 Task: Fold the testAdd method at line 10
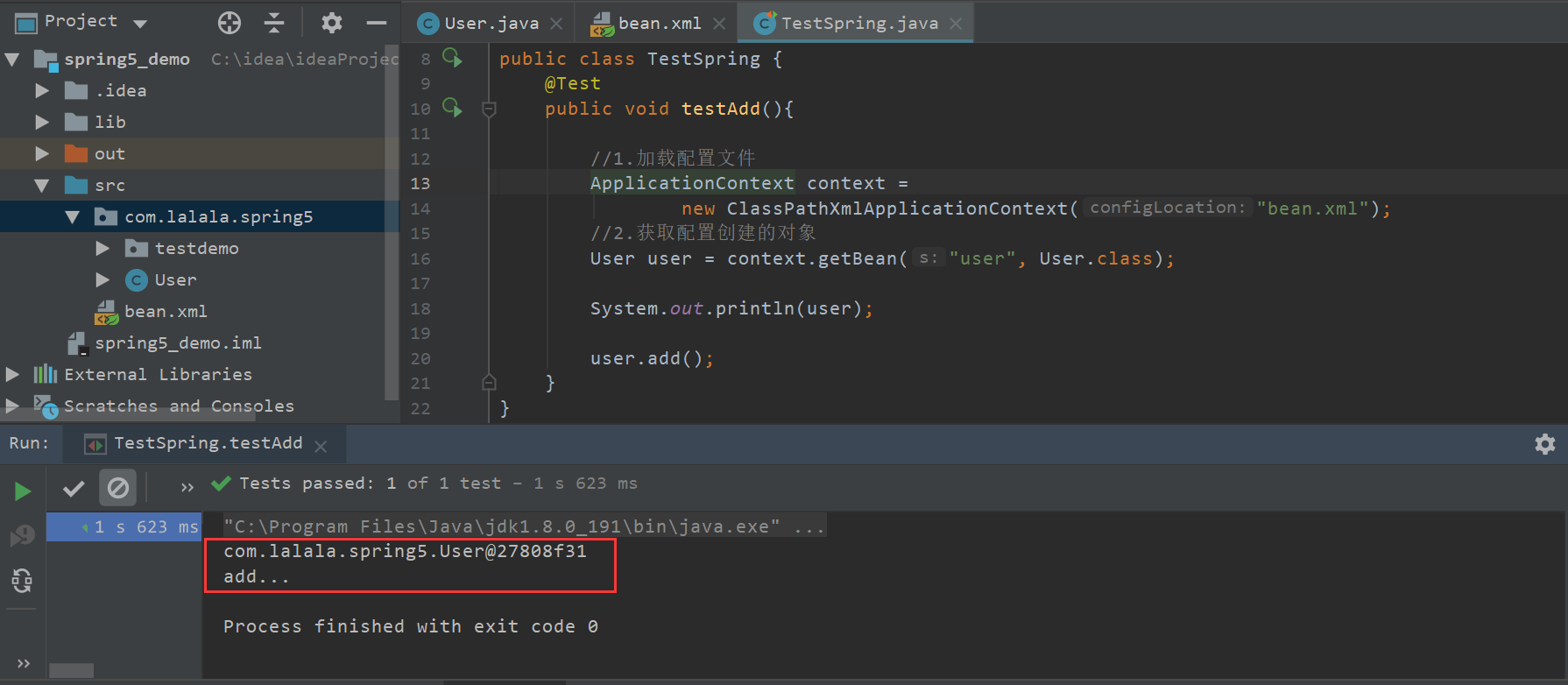pos(490,109)
